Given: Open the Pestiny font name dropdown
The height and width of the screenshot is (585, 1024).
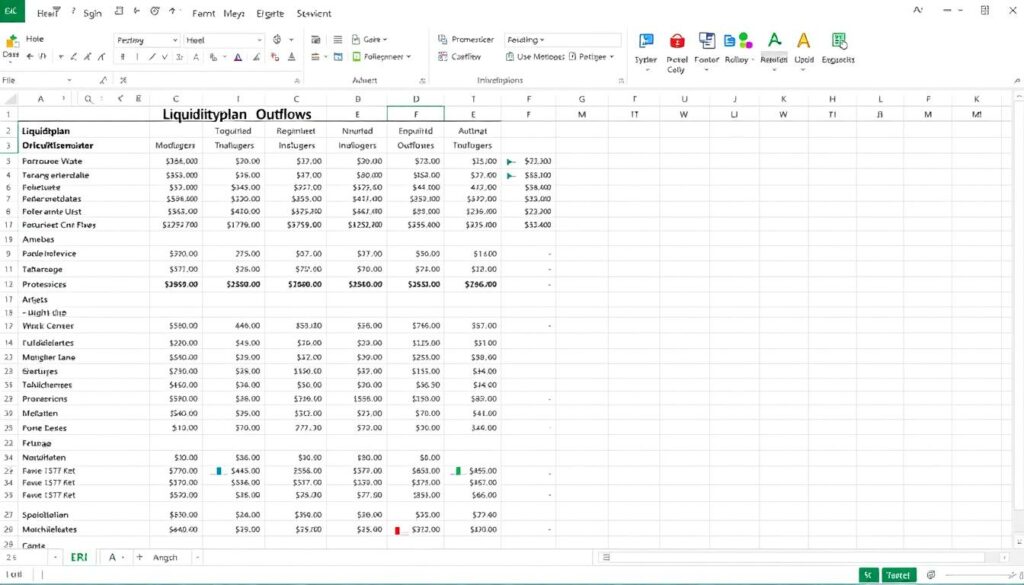Looking at the screenshot, I should (x=175, y=40).
